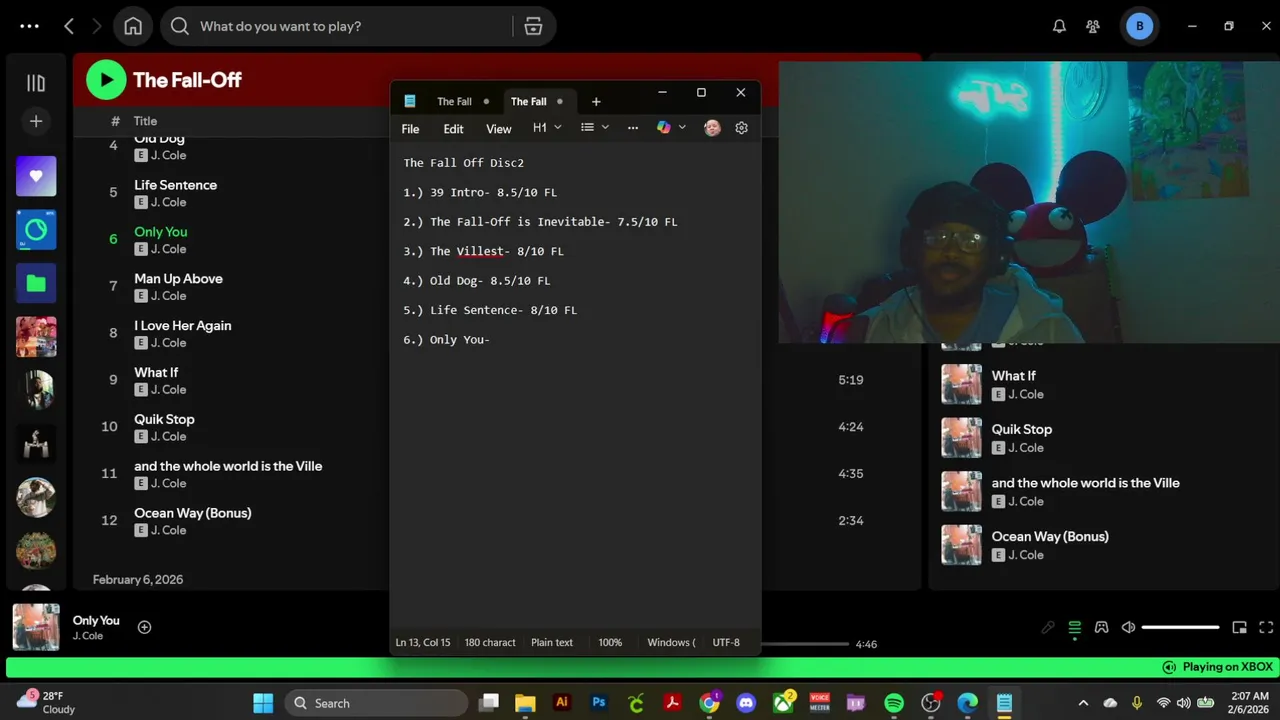The image size is (1280, 720).
Task: Open Notepad settings gear
Action: (741, 128)
